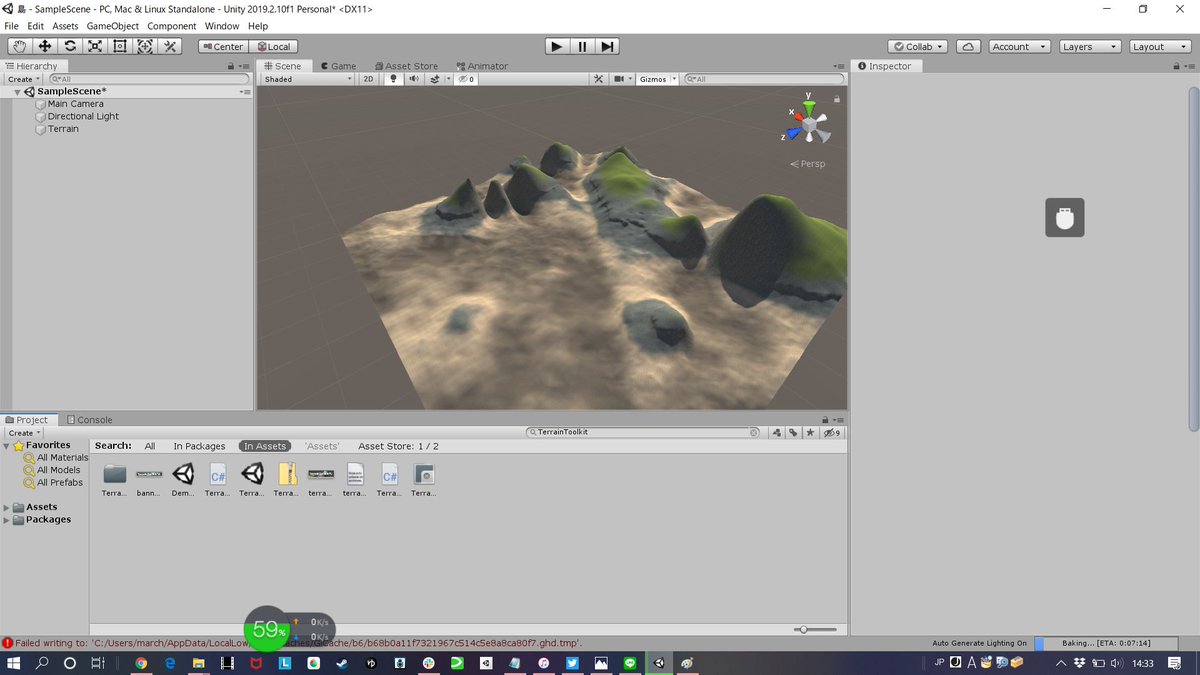Select the Move tool
This screenshot has height=675, width=1200.
coord(45,46)
